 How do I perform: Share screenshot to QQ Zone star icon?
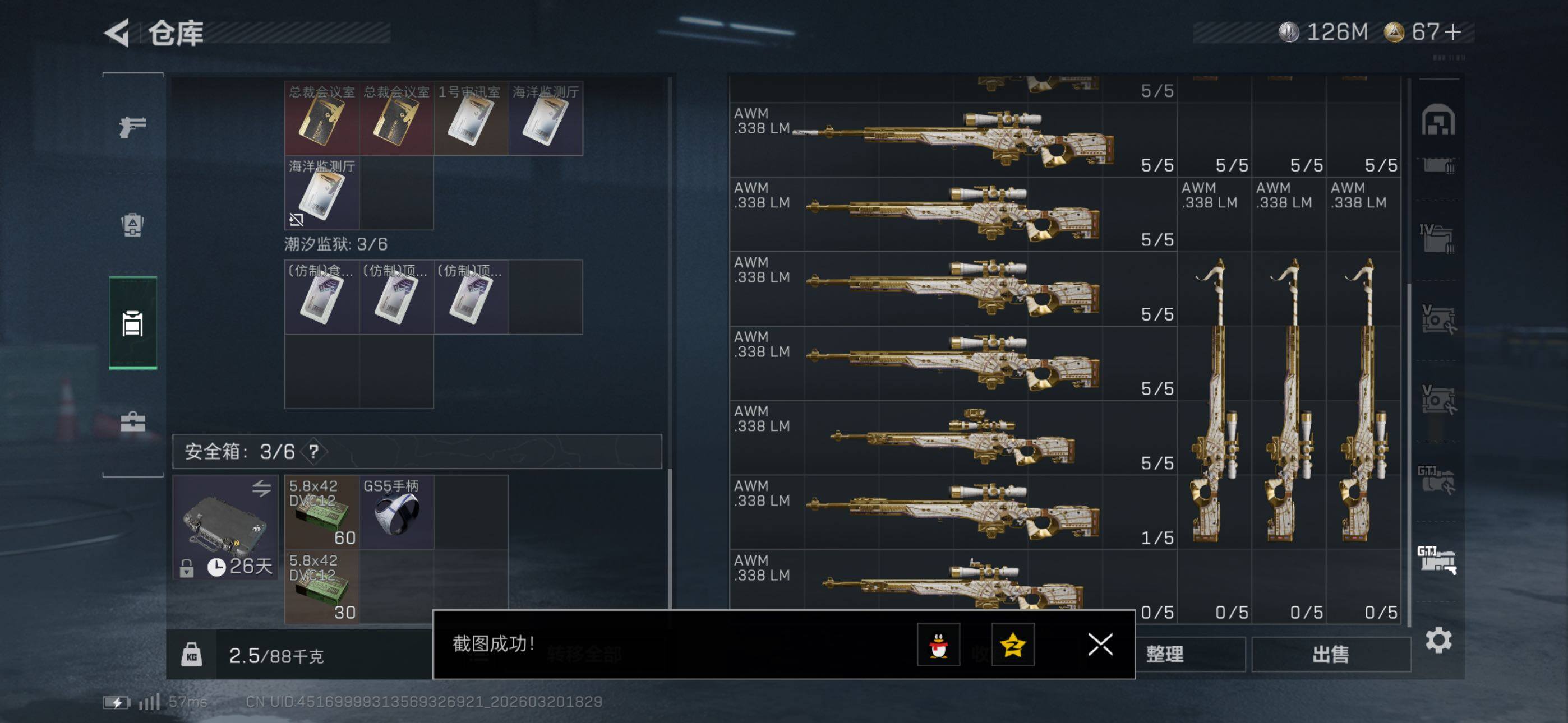1012,645
